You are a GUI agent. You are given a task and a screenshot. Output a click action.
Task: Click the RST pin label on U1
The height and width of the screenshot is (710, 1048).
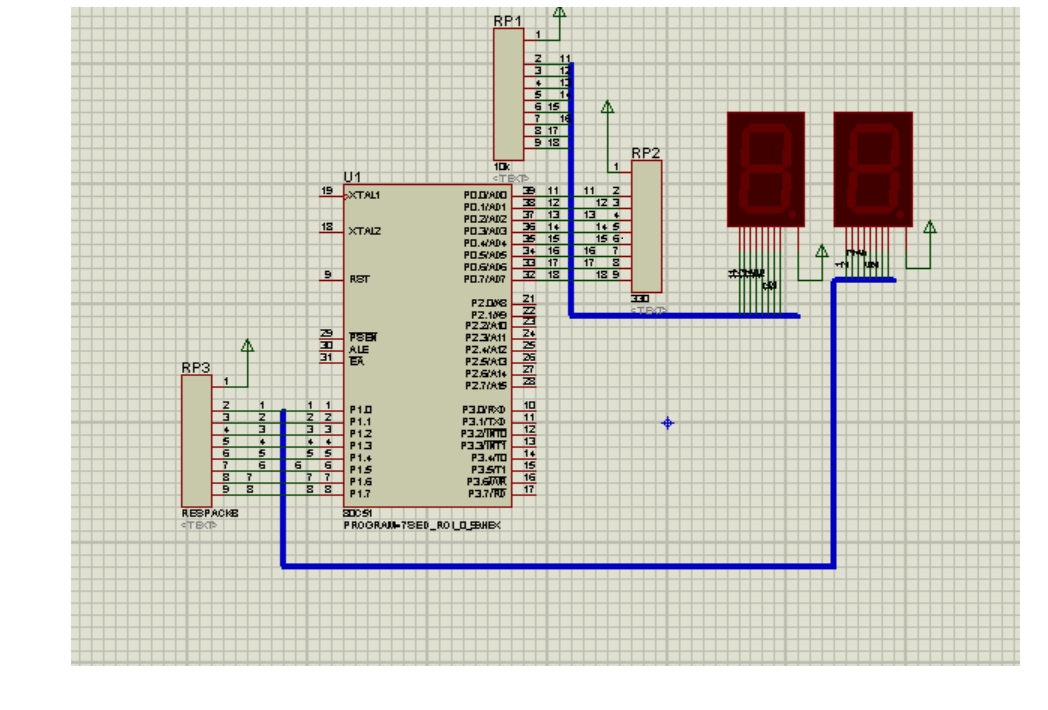(x=358, y=279)
